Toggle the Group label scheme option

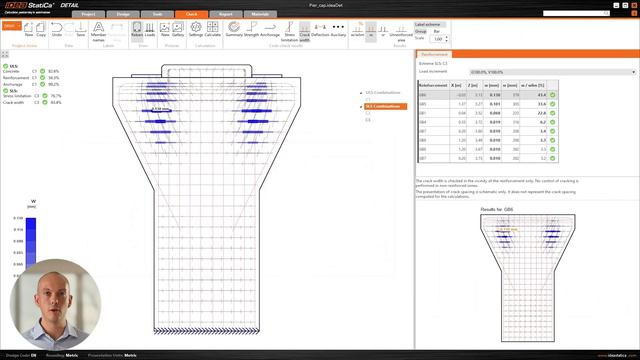pyautogui.click(x=421, y=31)
